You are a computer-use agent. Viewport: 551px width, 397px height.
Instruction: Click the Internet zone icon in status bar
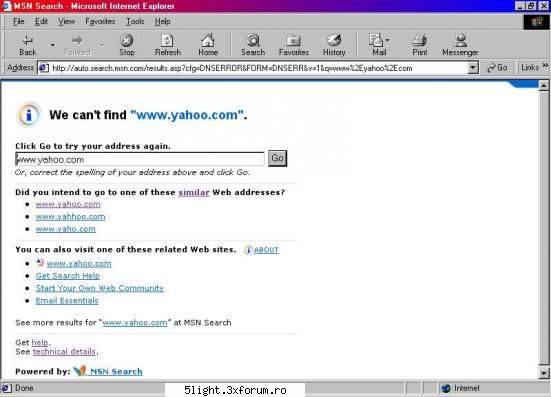coord(446,388)
